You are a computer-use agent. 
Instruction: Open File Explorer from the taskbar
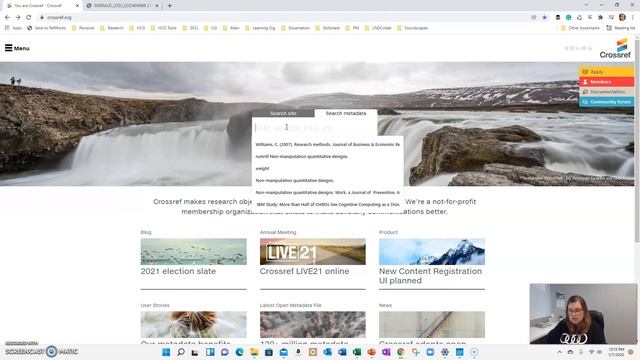tap(254, 352)
